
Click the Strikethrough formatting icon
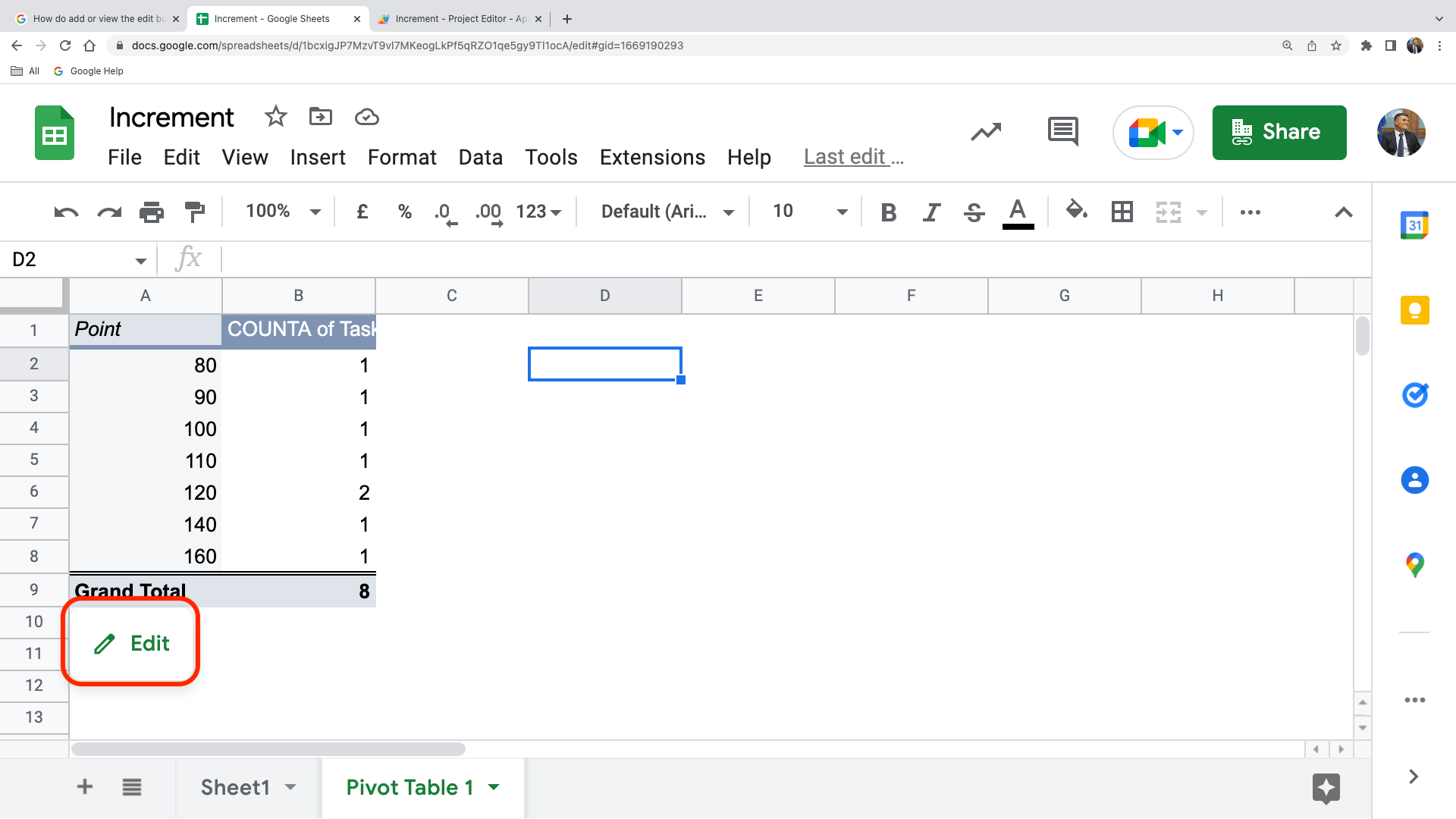tap(972, 212)
